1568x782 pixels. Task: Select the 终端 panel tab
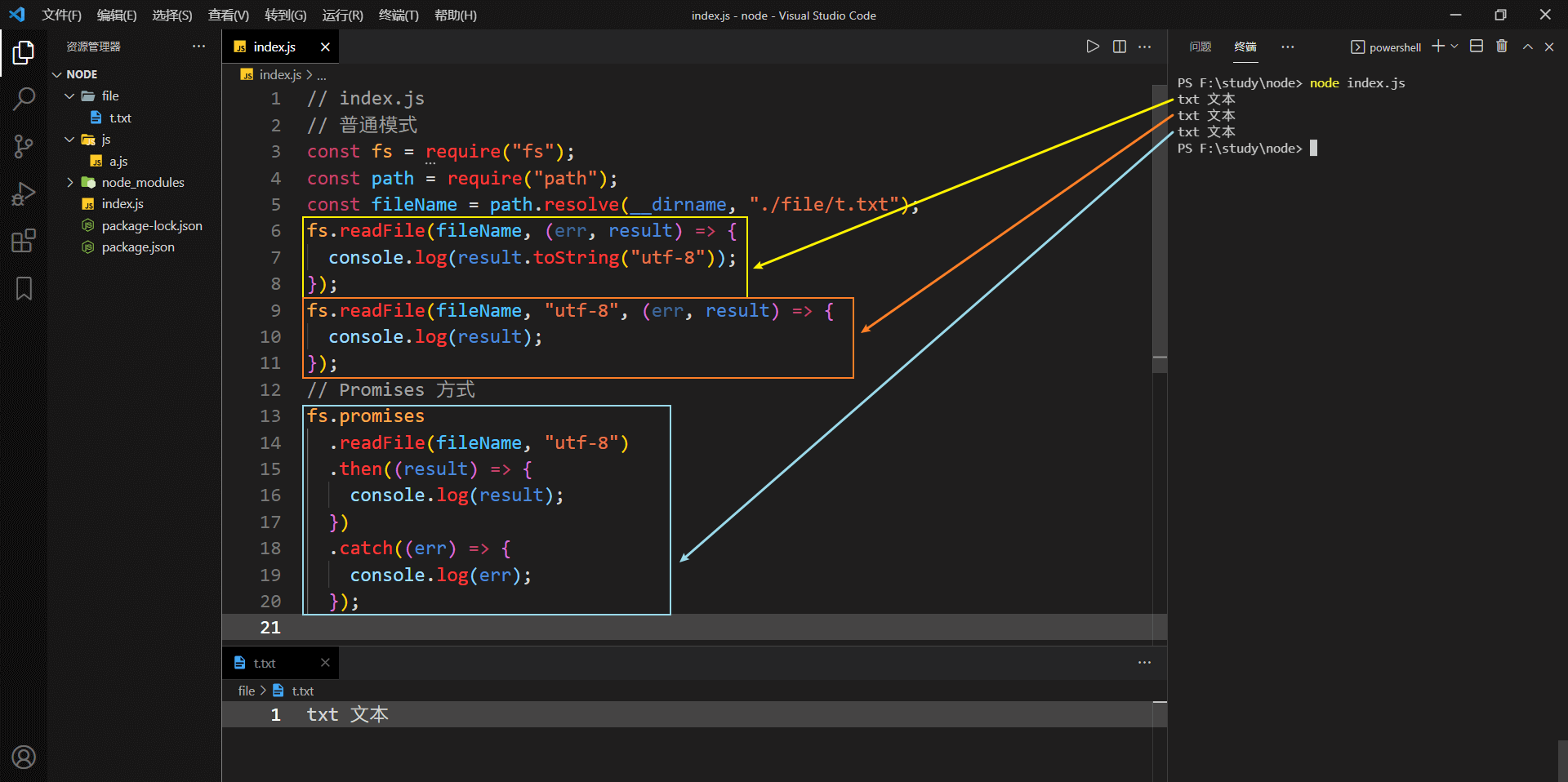pyautogui.click(x=1245, y=47)
